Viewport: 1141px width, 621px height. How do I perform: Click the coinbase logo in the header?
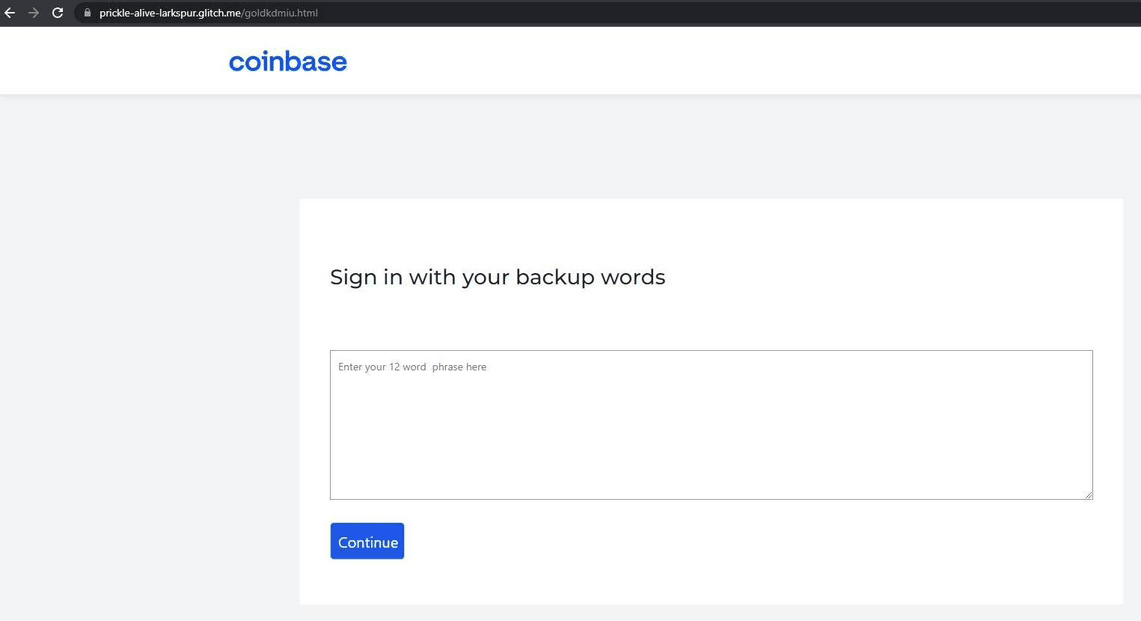[x=288, y=62]
